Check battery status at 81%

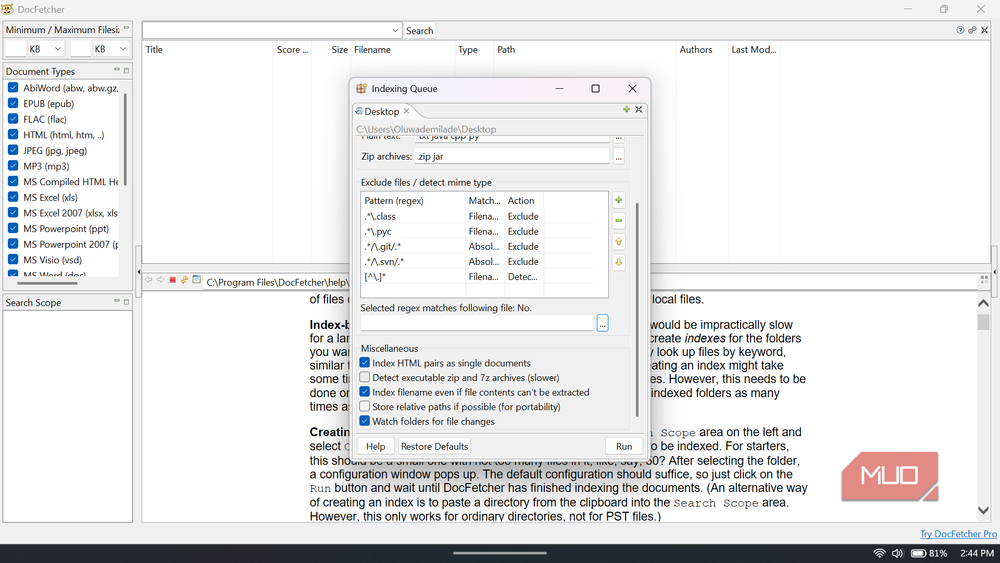(x=929, y=553)
